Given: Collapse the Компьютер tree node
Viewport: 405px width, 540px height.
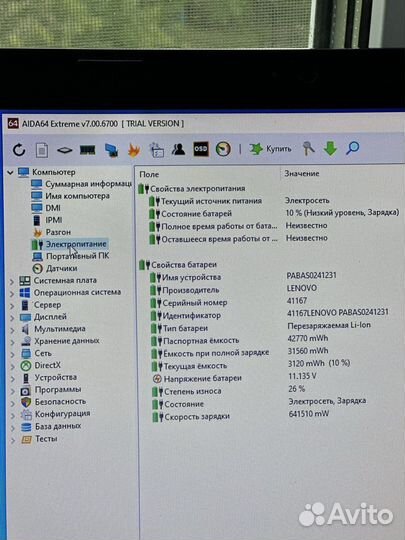Looking at the screenshot, I should click(x=10, y=172).
